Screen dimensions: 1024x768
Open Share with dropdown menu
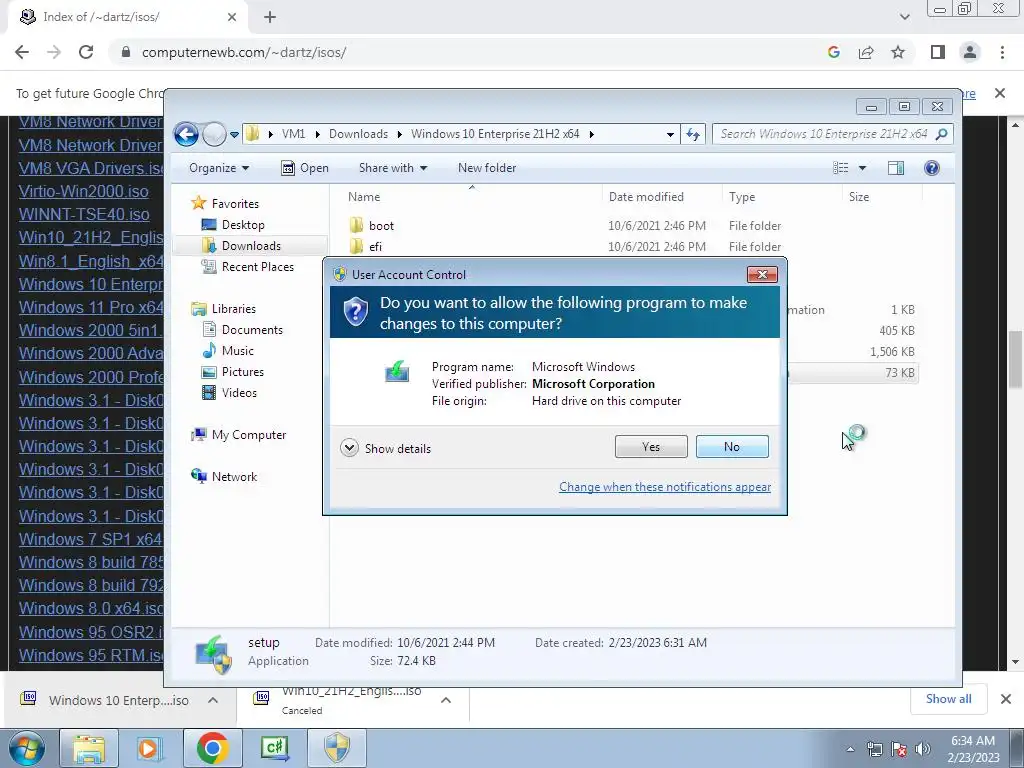coord(392,168)
